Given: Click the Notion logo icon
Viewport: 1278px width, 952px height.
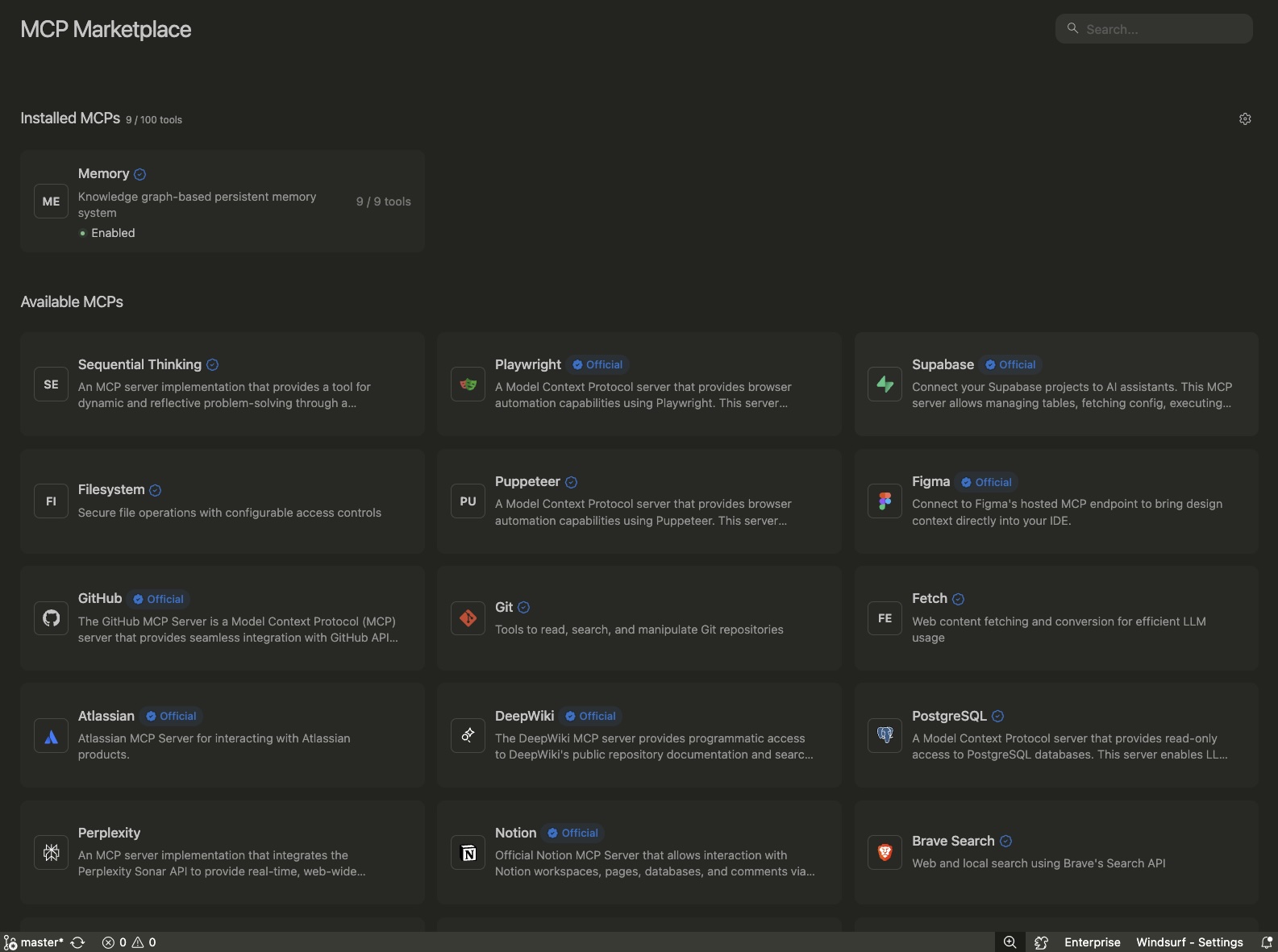Looking at the screenshot, I should (468, 853).
